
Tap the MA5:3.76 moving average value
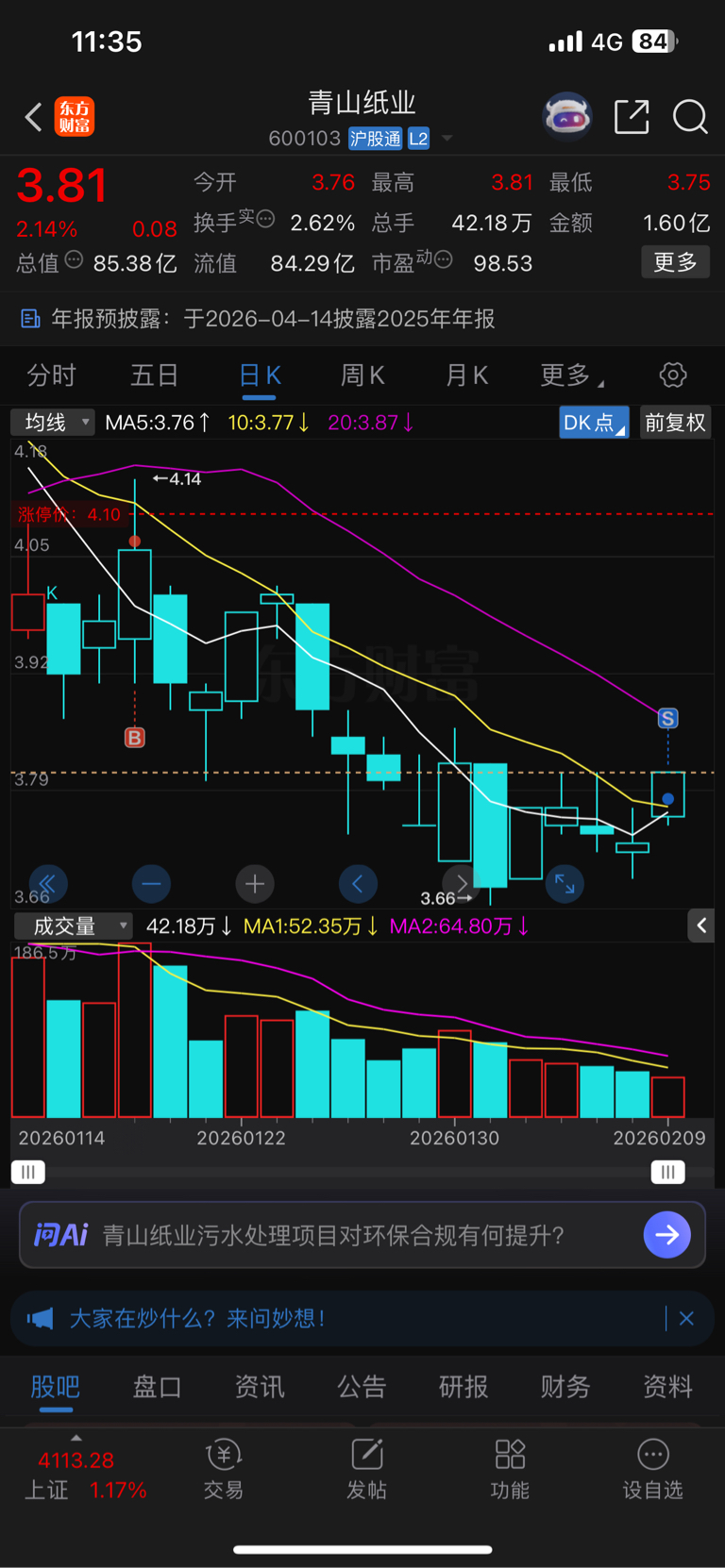coord(158,422)
